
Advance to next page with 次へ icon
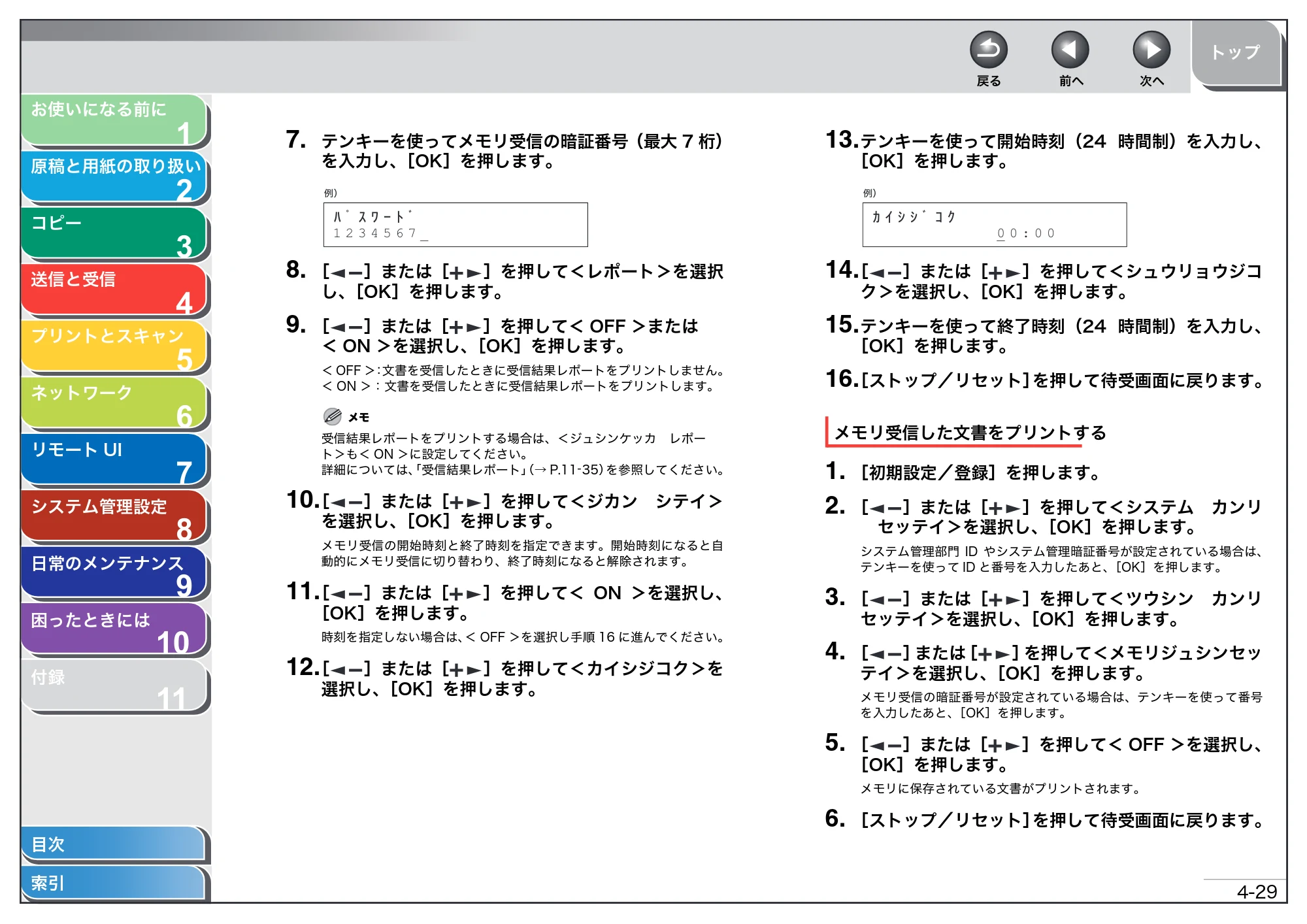click(1151, 50)
